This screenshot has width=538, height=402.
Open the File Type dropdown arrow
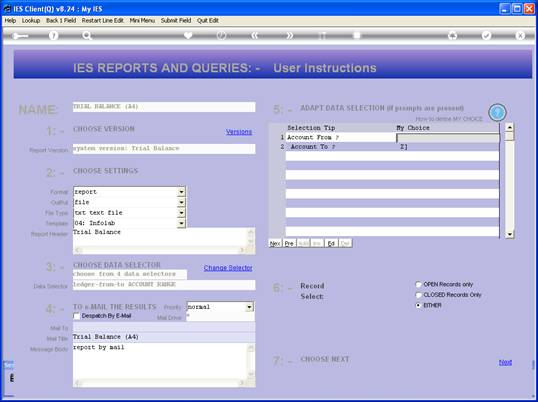coord(182,213)
